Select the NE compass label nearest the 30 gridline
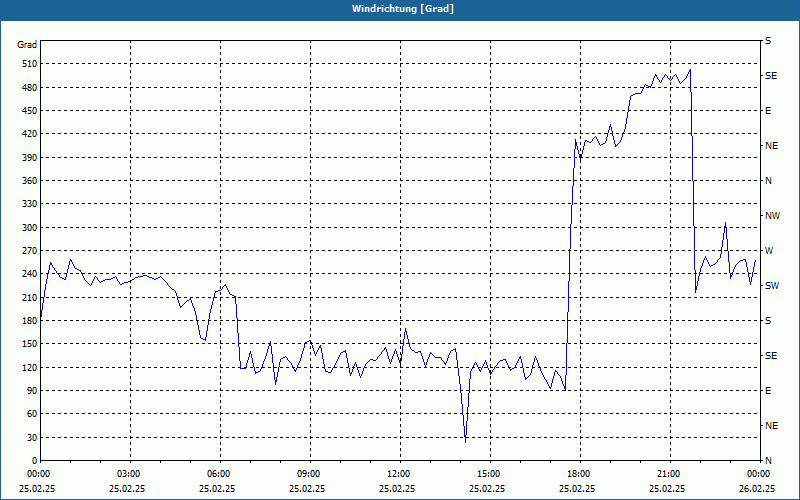 click(x=771, y=426)
